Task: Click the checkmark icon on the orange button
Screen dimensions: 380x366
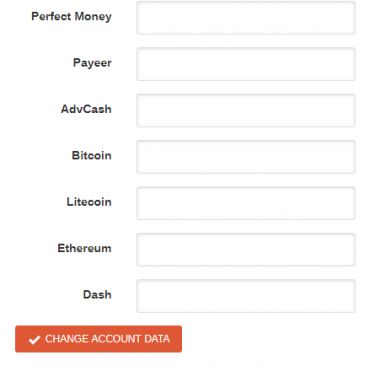Action: tap(34, 340)
